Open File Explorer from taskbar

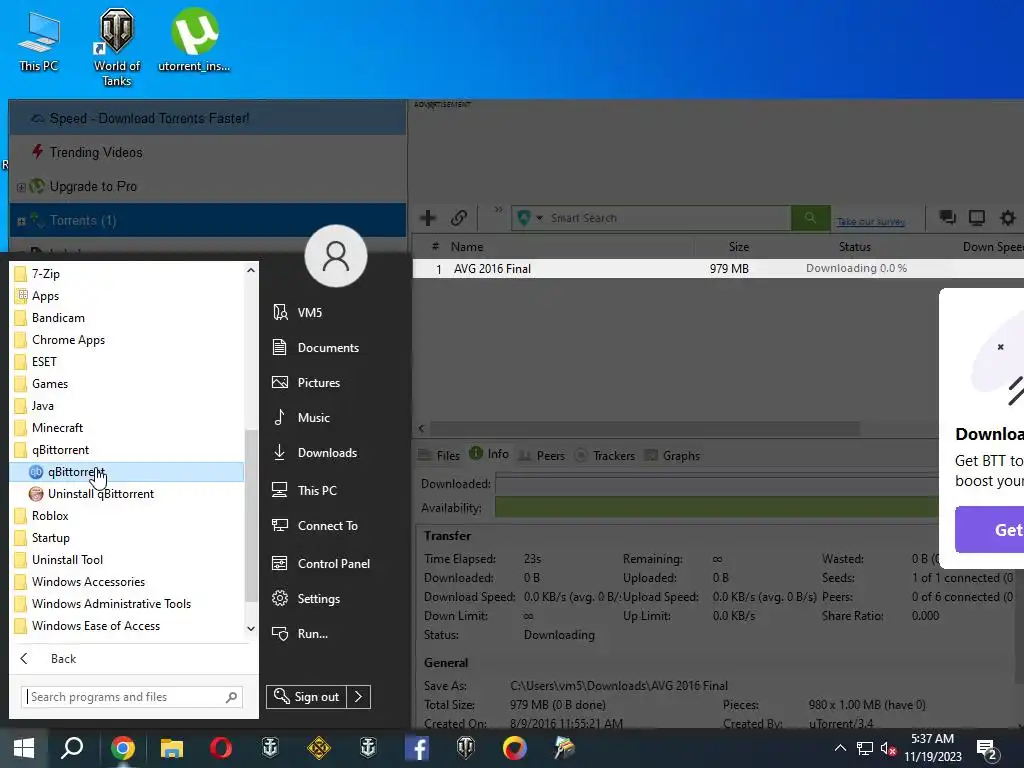point(172,748)
